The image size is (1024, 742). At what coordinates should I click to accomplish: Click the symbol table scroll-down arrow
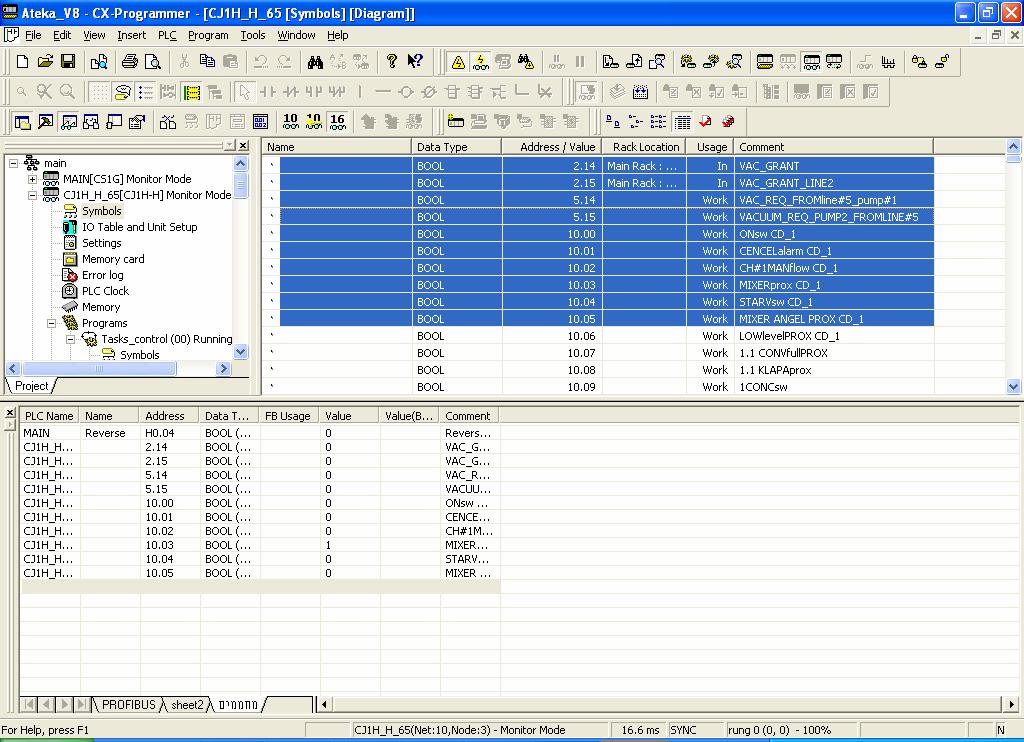(1014, 387)
